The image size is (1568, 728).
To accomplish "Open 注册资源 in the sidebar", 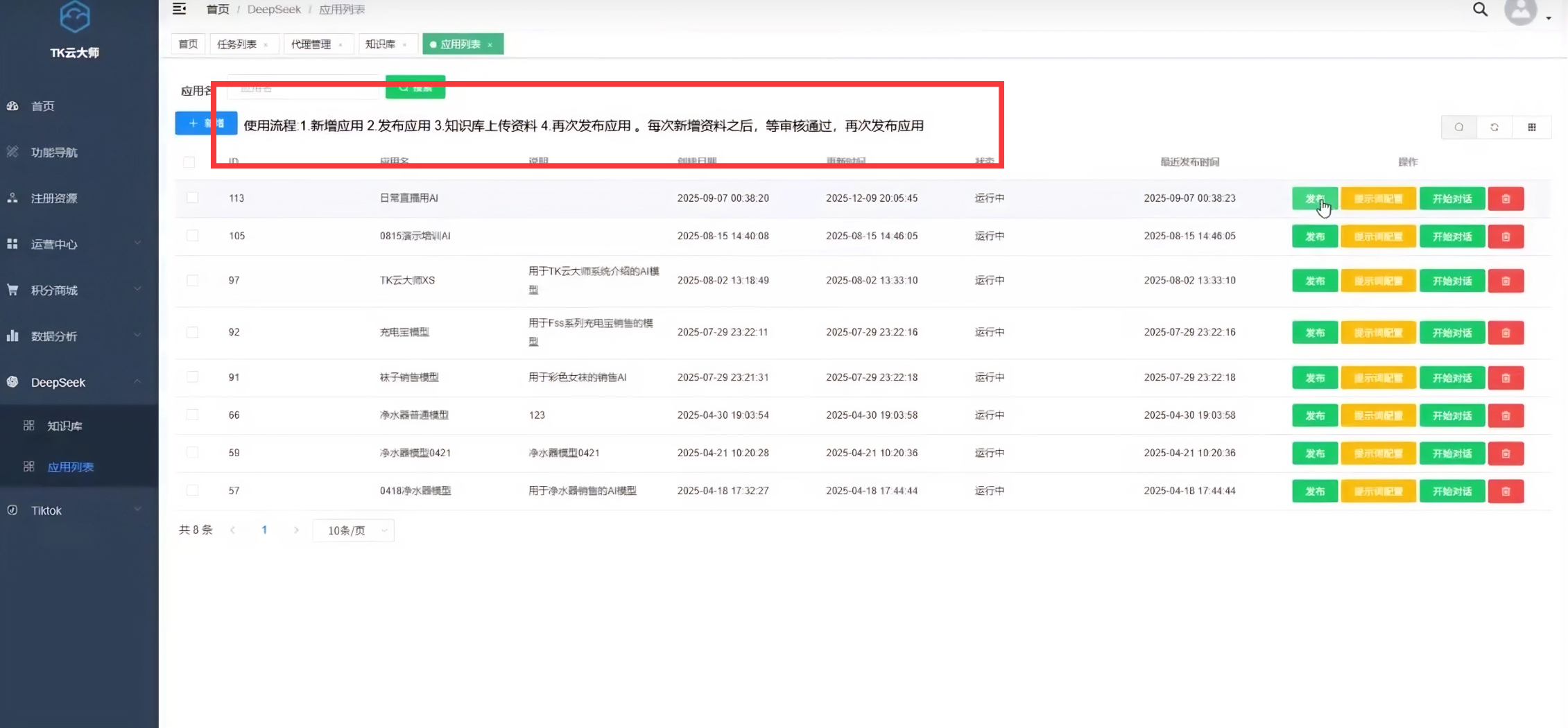I will [12, 198].
